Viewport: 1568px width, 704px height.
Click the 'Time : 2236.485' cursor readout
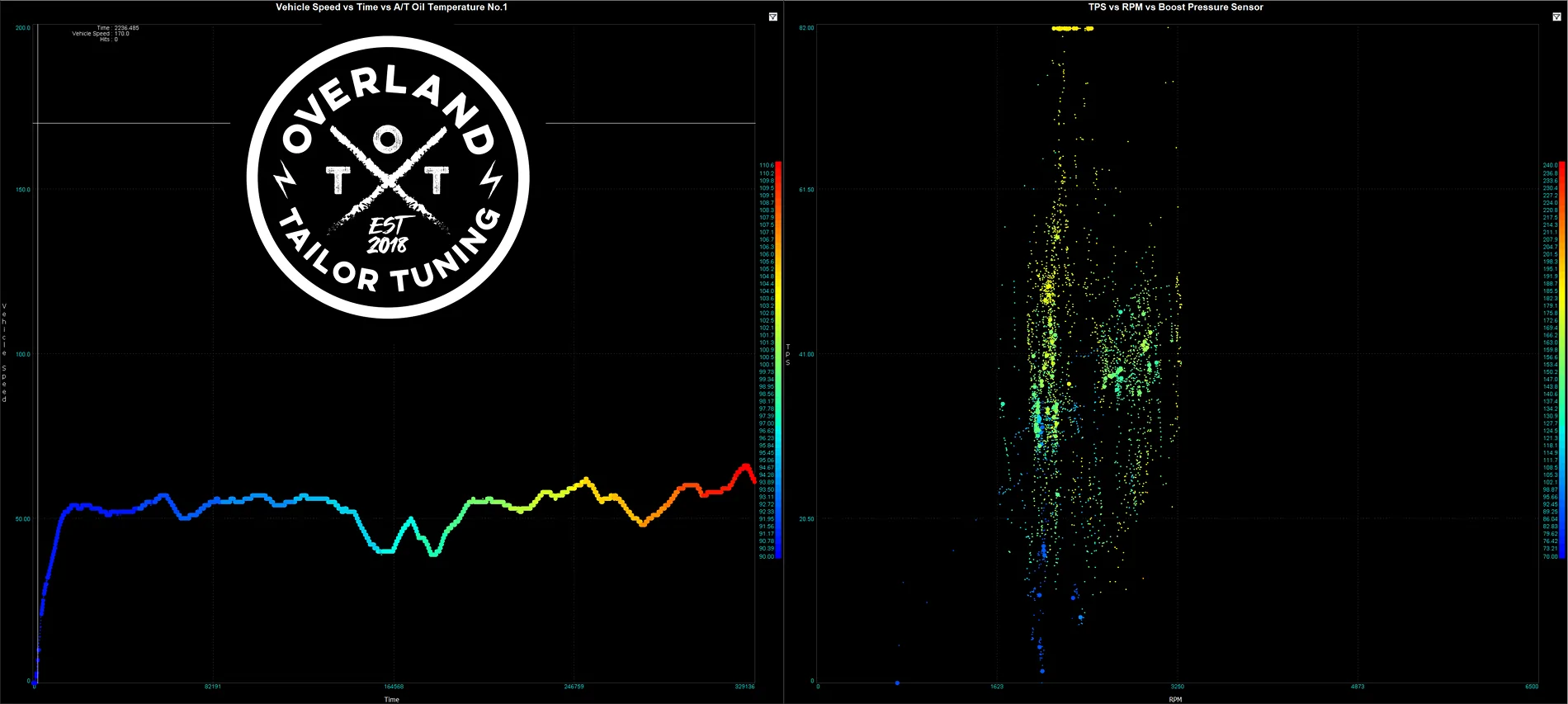pyautogui.click(x=118, y=28)
